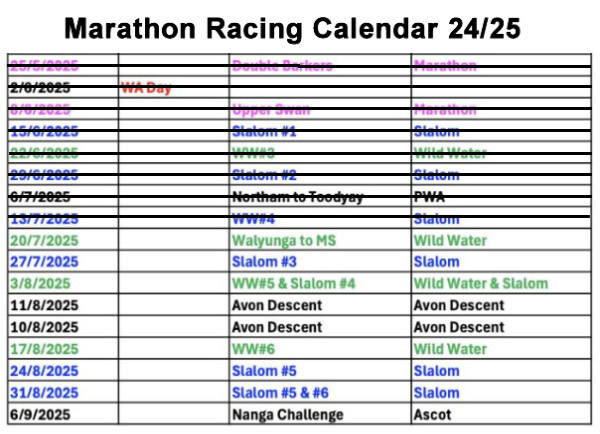Select the 24/8/2025 date cell
The width and height of the screenshot is (600, 434).
44,371
